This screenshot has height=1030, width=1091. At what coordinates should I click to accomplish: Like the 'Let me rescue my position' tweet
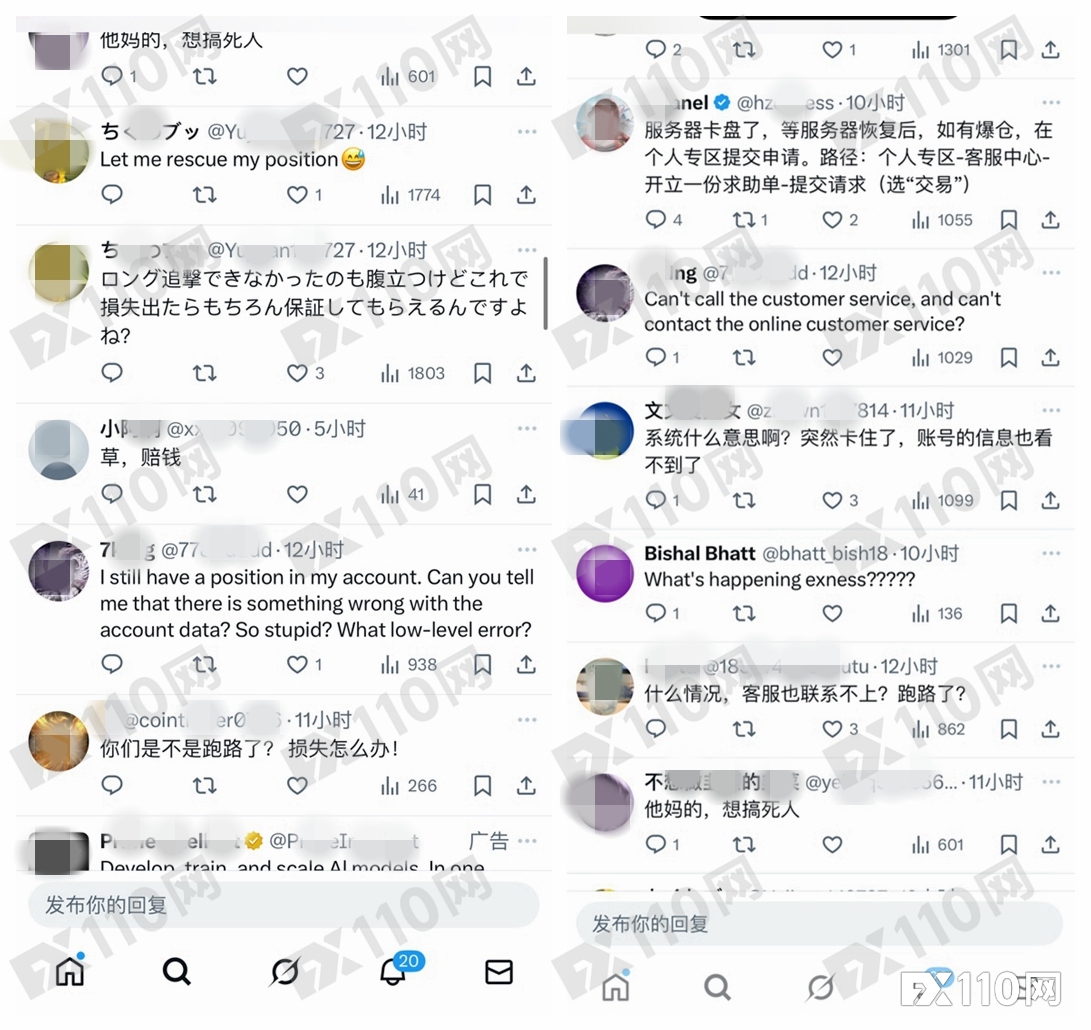tap(298, 195)
